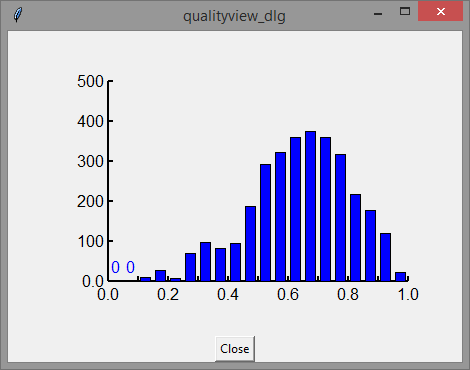Click the second blue 0 label
470x370 pixels.
point(130,267)
